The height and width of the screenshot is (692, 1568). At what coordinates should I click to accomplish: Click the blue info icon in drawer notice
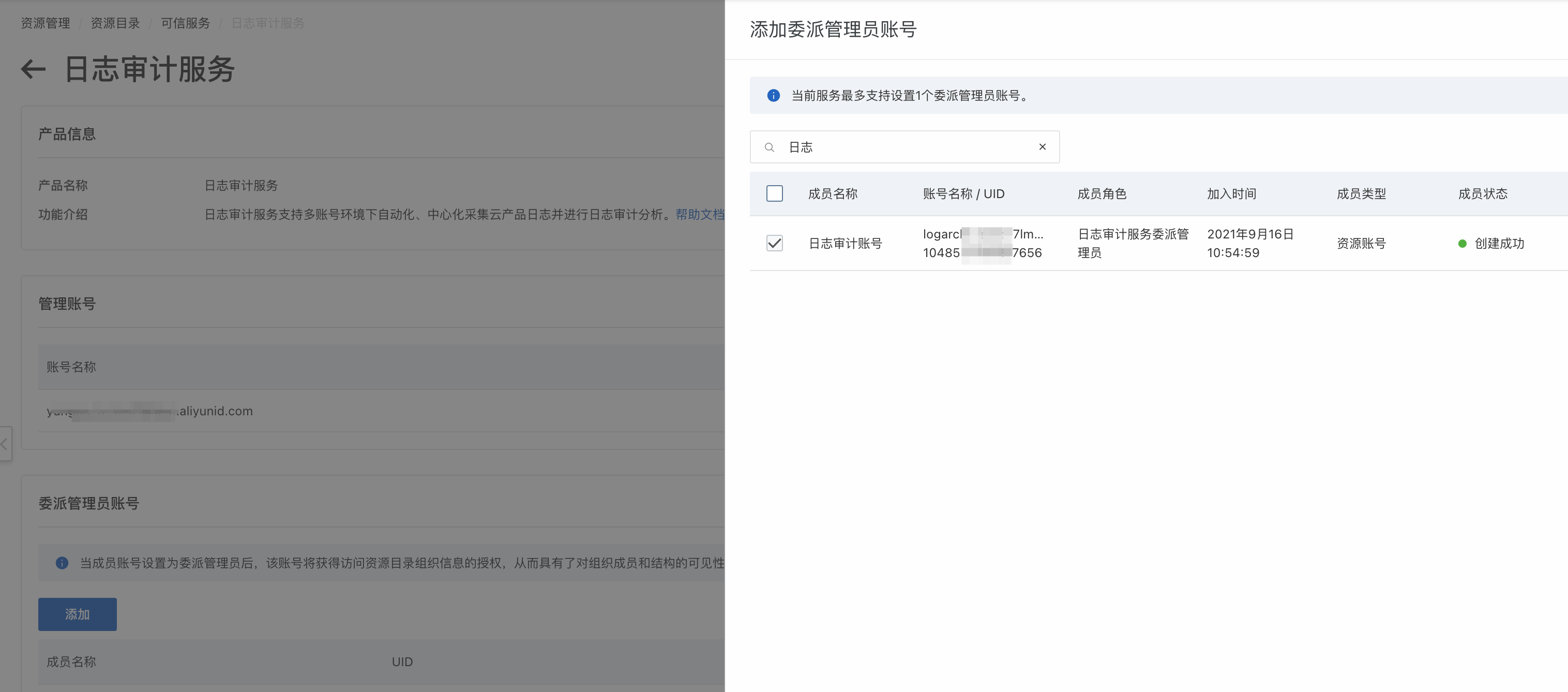[773, 96]
